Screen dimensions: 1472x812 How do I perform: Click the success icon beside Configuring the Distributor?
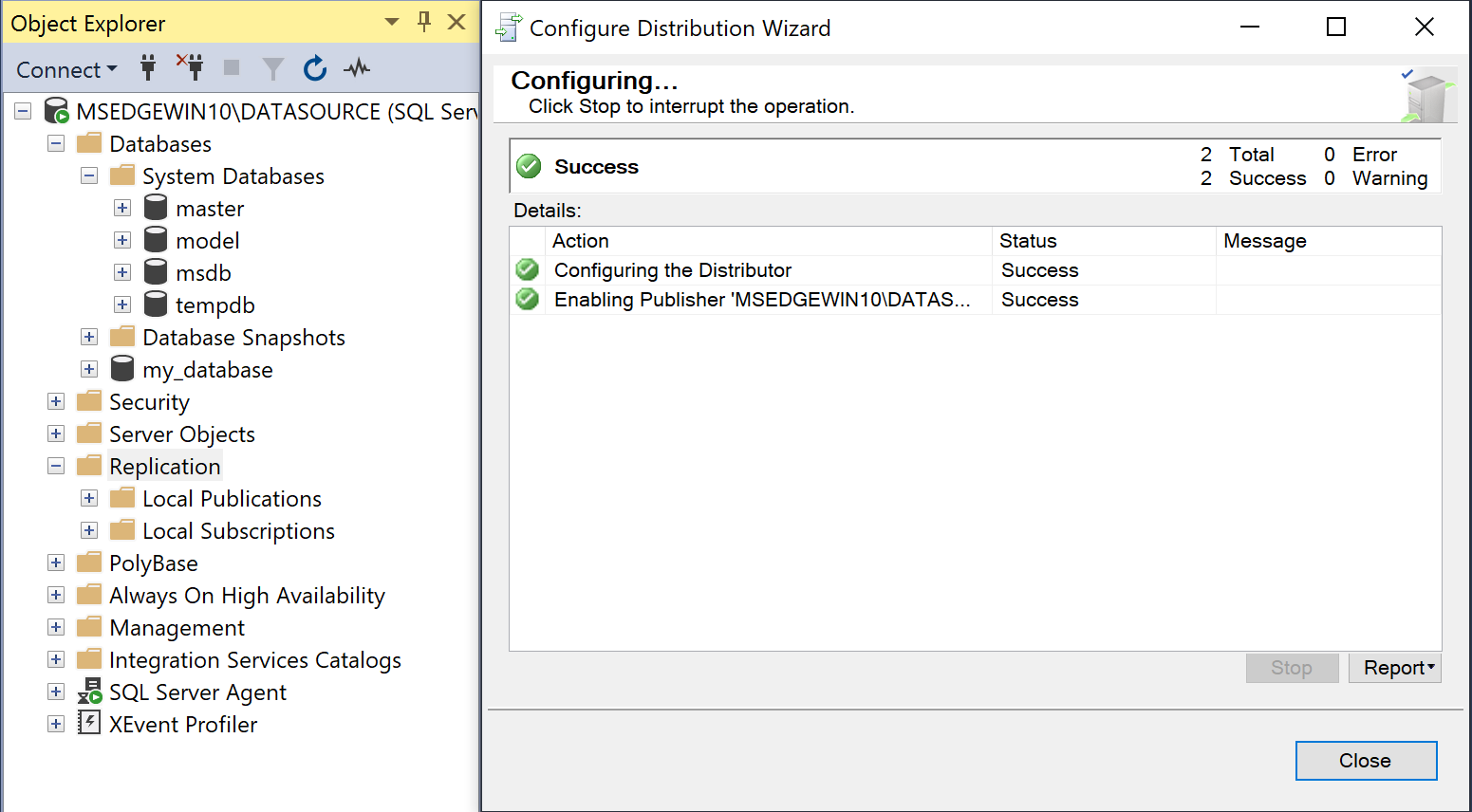tap(528, 269)
